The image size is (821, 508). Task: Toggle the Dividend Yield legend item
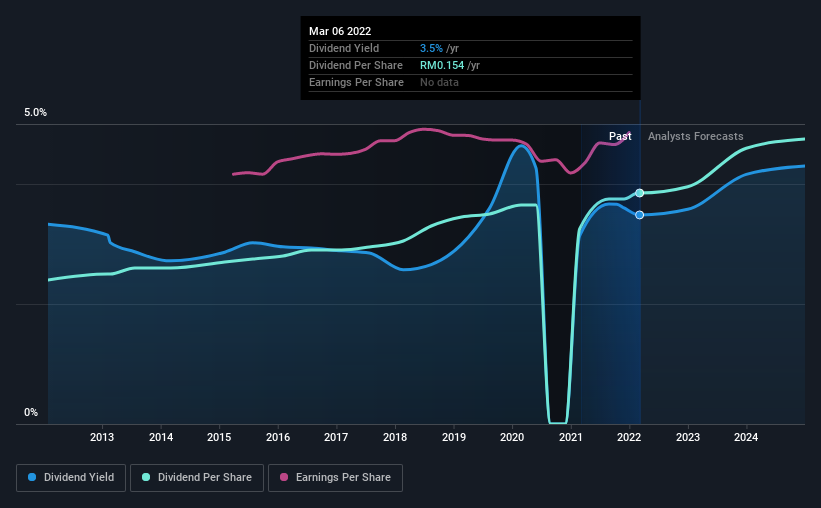72,478
